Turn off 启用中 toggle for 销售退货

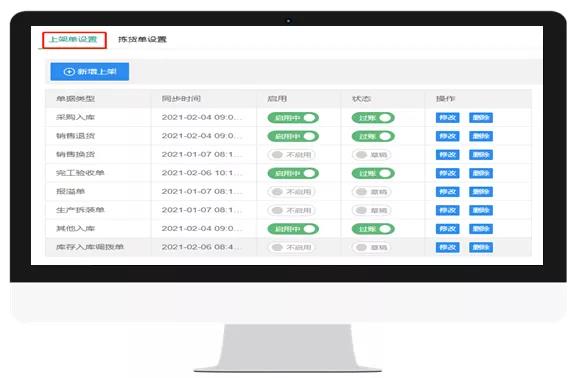(293, 136)
